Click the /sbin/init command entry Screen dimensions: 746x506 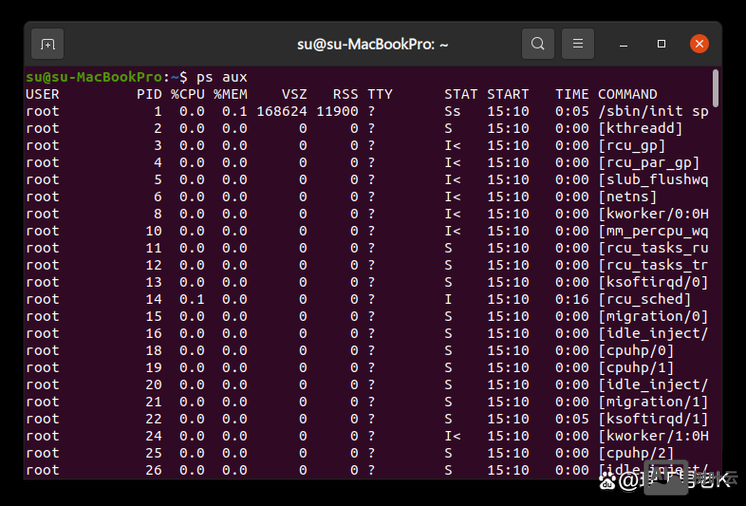[x=653, y=111]
